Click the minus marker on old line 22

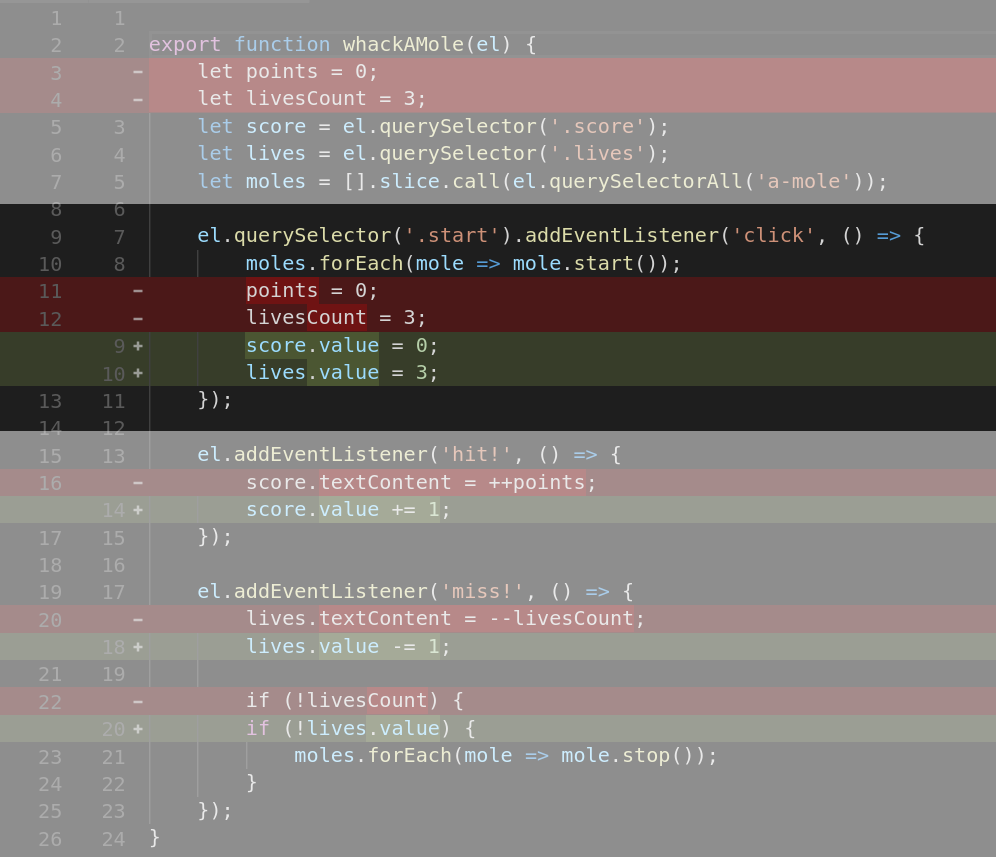tap(138, 702)
